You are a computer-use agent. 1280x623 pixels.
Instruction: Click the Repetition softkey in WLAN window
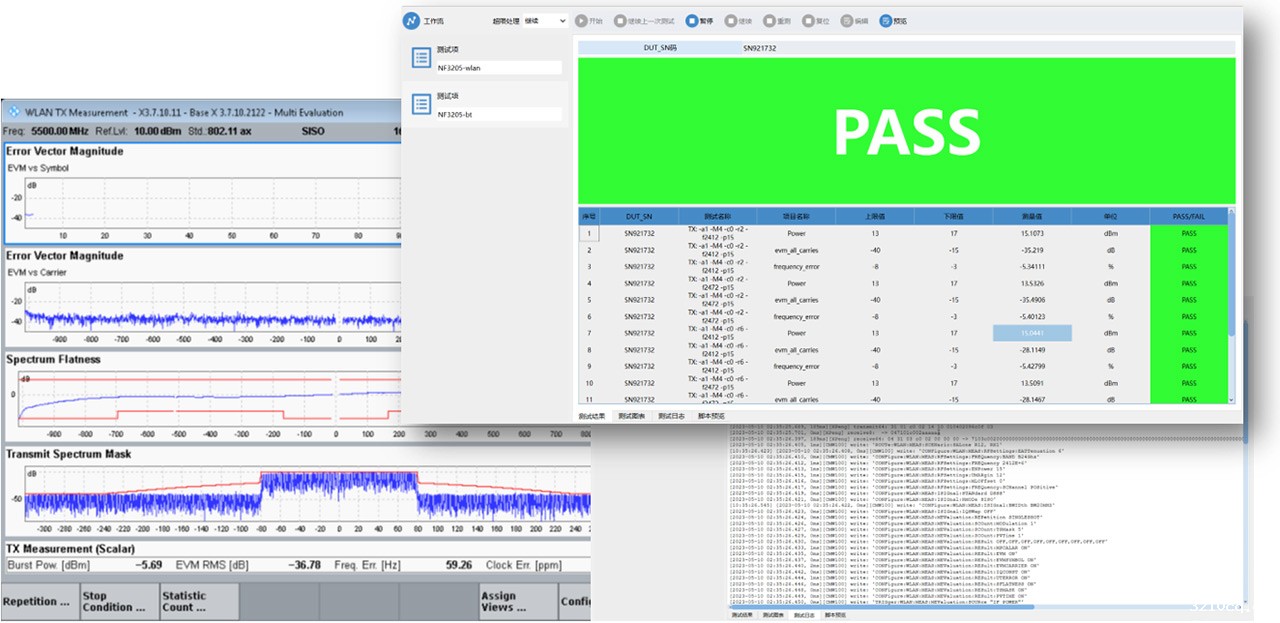point(39,601)
